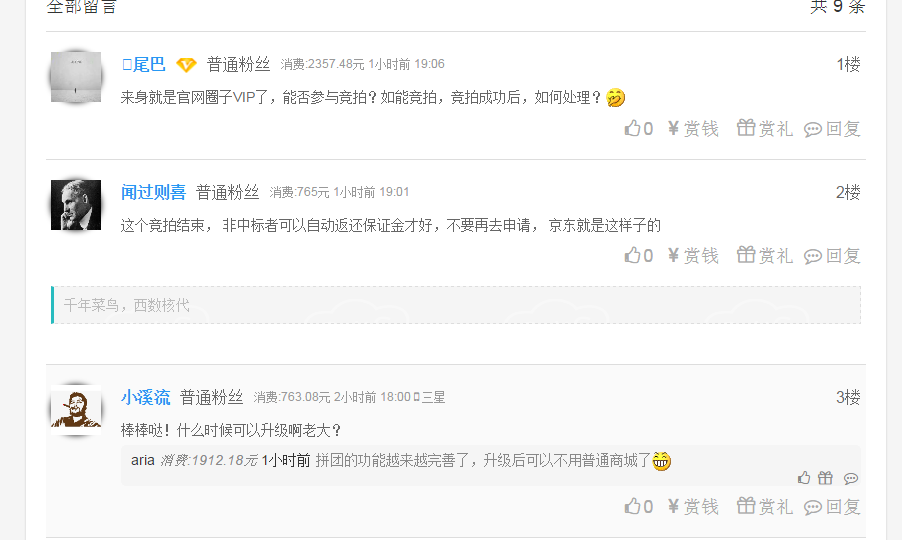Click 赏礼 gift icon on 1楼 comment

(764, 128)
